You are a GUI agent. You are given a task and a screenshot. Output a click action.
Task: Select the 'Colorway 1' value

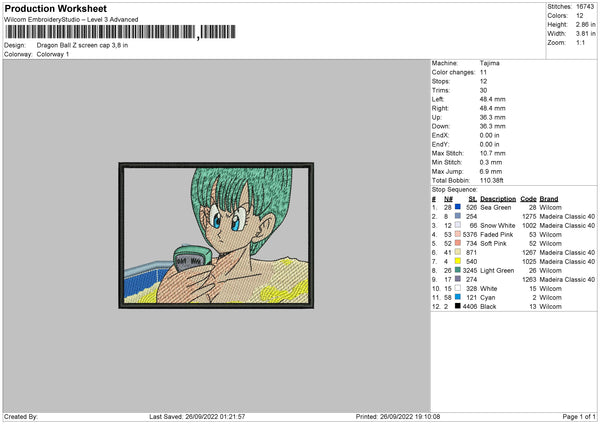pos(53,54)
